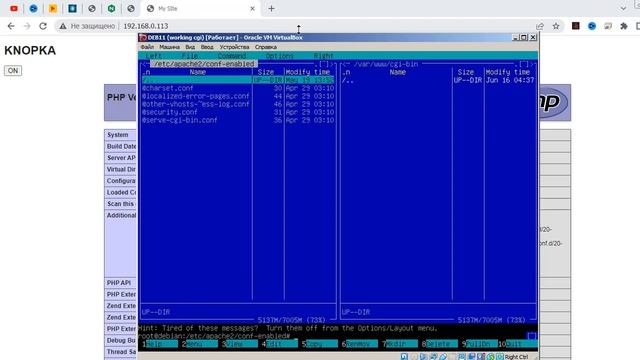Click the 9 PullDn function key button
The width and height of the screenshot is (640, 360).
[480, 344]
